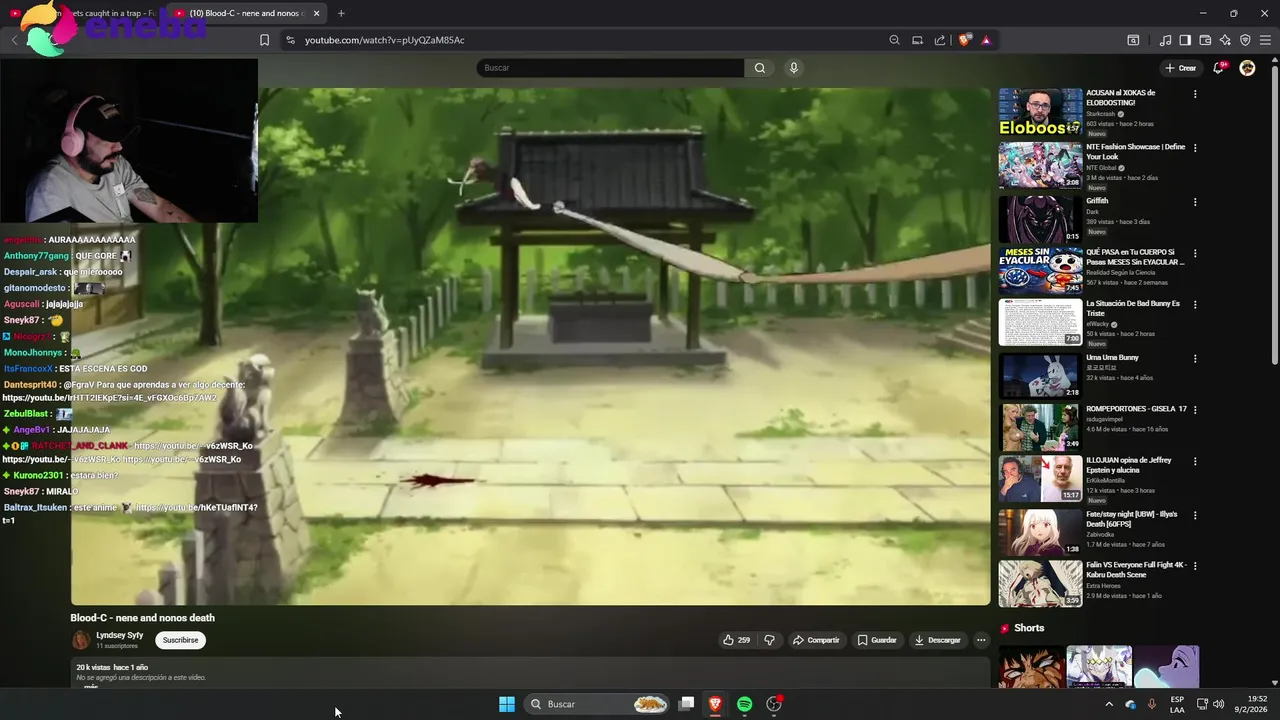Open more actions ellipsis under video
Image resolution: width=1280 pixels, height=720 pixels.
(981, 640)
